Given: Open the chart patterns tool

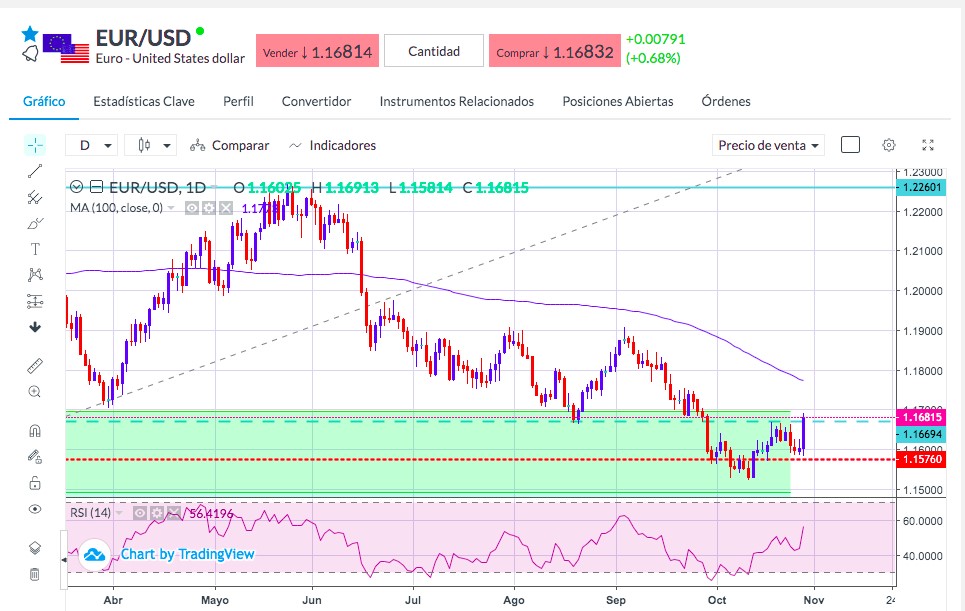Looking at the screenshot, I should [35, 274].
